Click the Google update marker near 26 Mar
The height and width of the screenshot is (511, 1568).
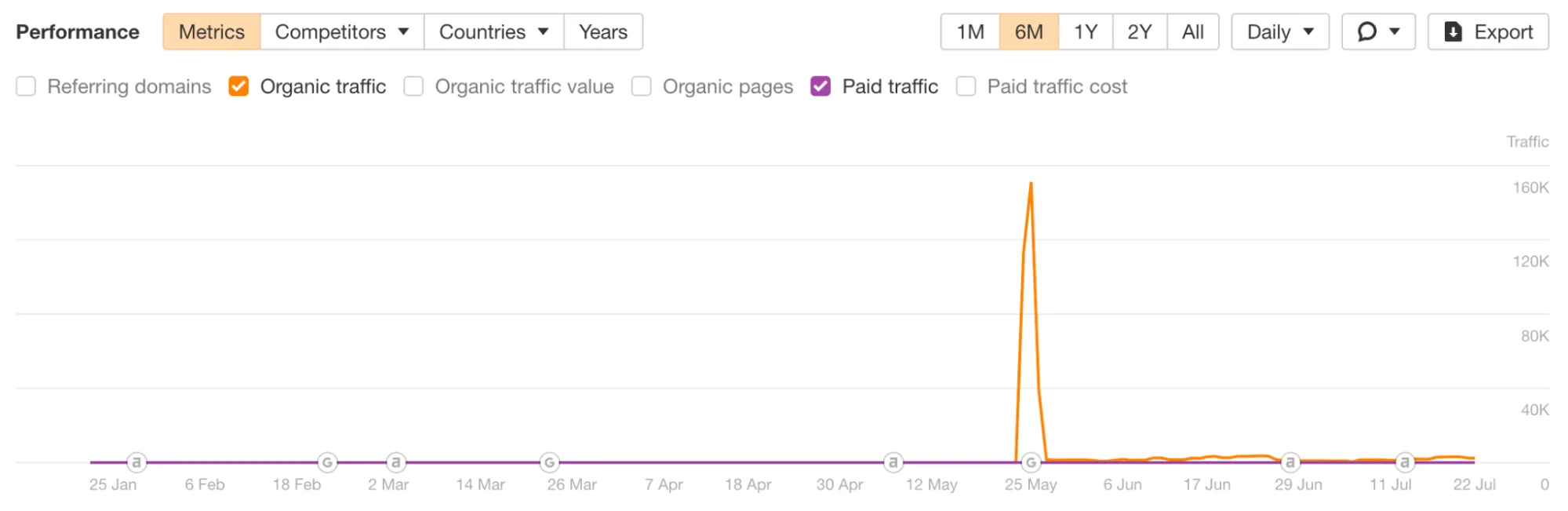point(550,462)
